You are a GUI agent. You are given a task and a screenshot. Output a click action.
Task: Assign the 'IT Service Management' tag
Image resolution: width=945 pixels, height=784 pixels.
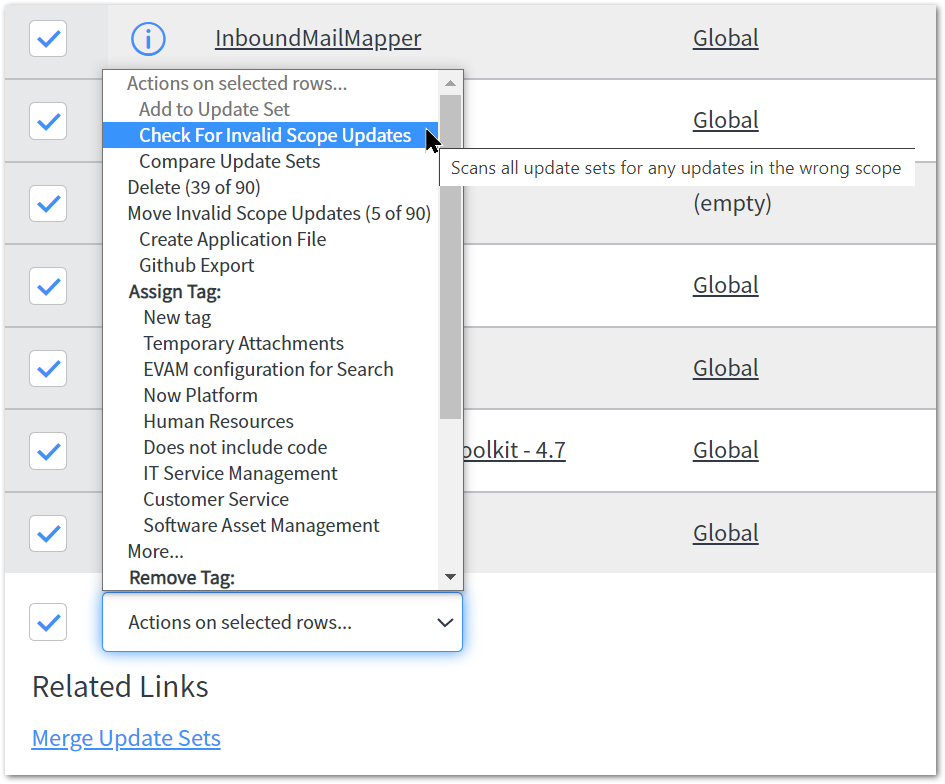pos(240,473)
